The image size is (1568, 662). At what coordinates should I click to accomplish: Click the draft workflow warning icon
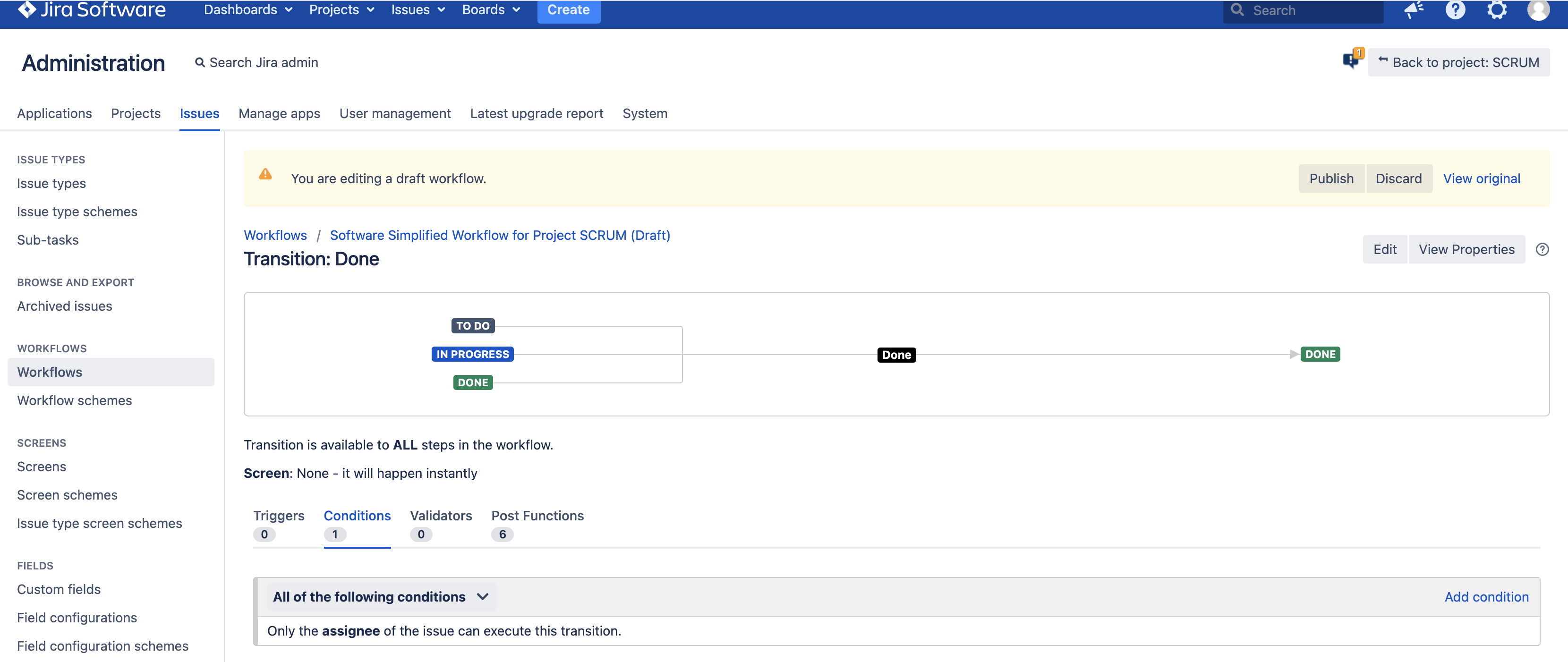coord(265,175)
